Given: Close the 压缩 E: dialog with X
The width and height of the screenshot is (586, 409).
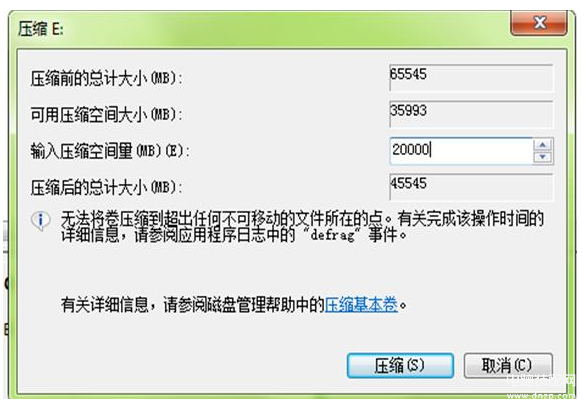Looking at the screenshot, I should 539,22.
